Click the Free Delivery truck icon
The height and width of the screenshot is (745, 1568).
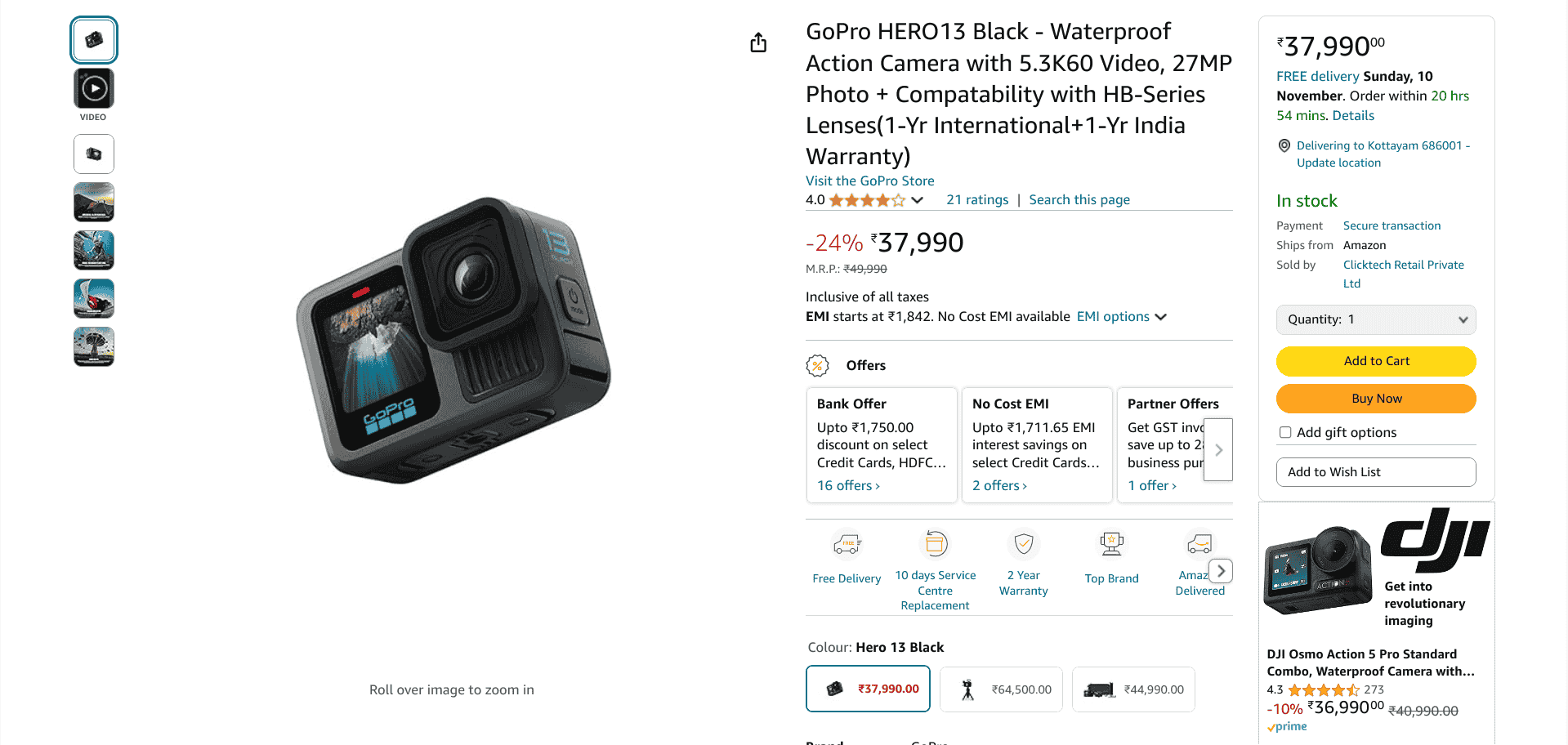[x=847, y=544]
